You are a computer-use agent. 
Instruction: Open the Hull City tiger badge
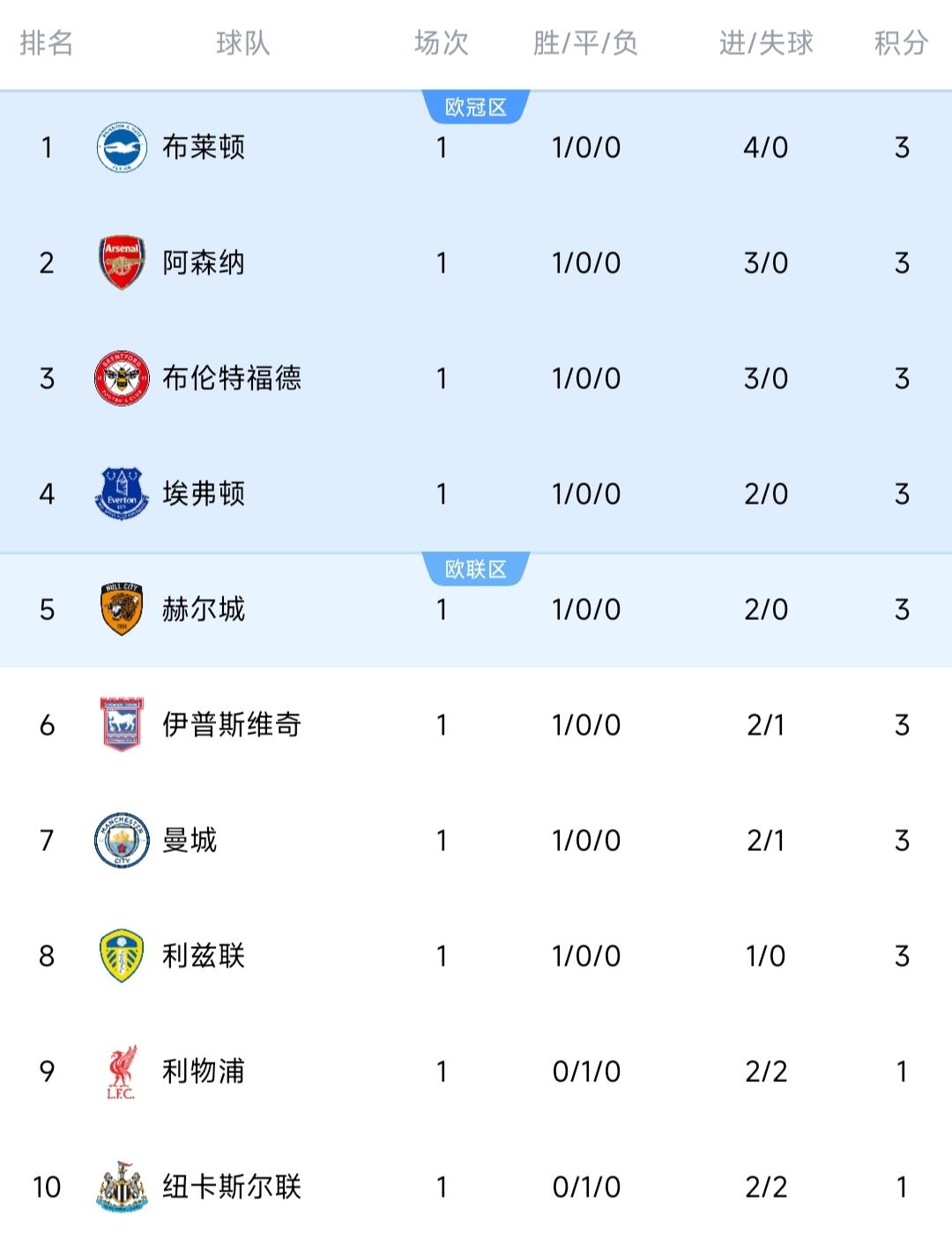(x=122, y=609)
